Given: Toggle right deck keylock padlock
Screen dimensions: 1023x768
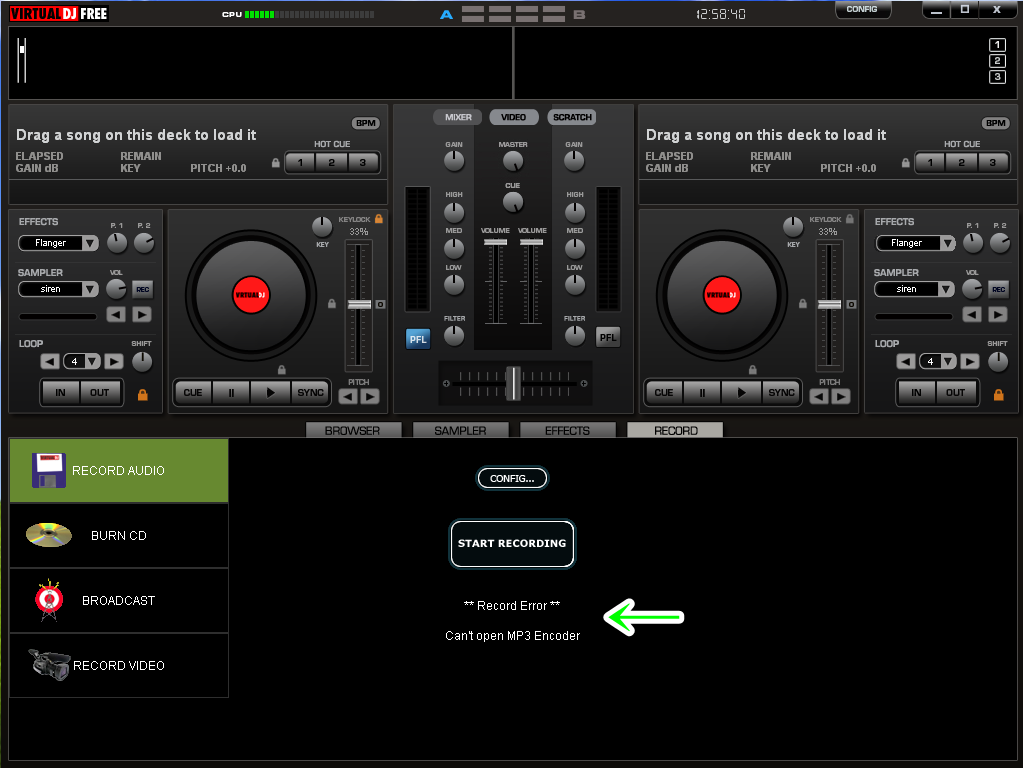Looking at the screenshot, I should (x=849, y=219).
